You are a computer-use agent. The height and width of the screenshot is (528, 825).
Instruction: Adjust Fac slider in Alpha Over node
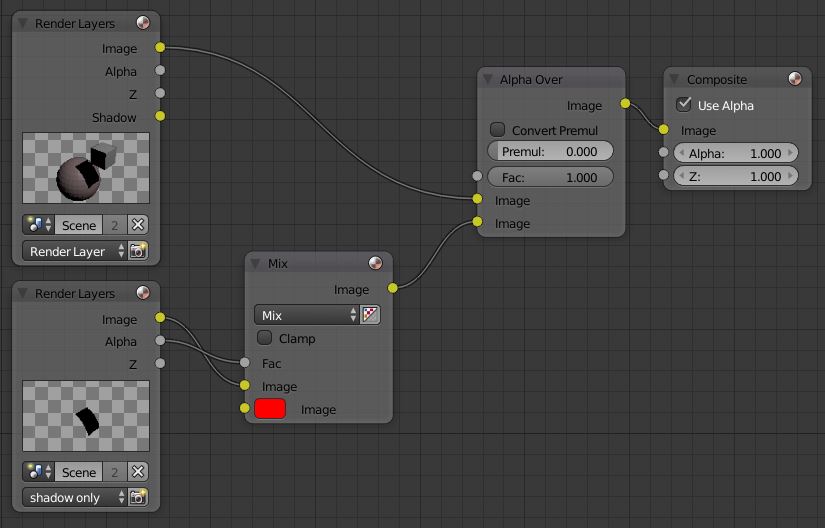550,177
